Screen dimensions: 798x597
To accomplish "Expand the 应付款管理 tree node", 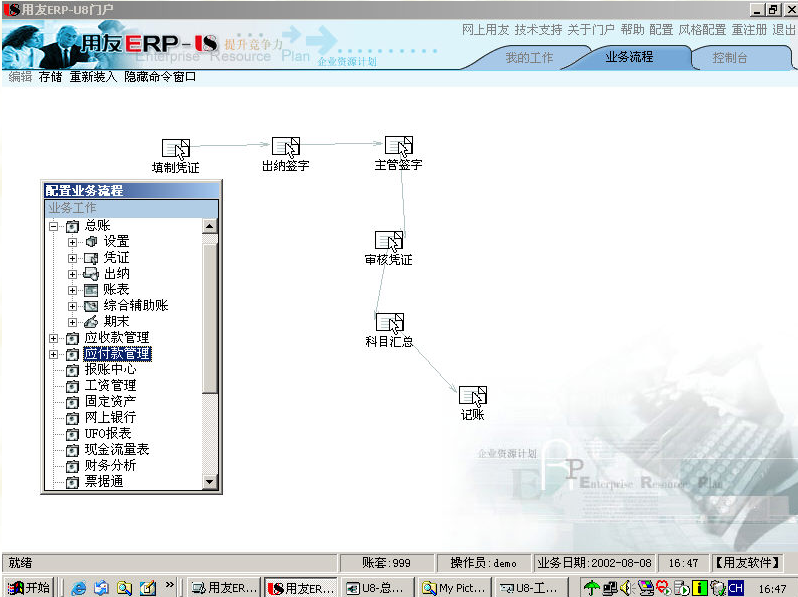I will [53, 354].
